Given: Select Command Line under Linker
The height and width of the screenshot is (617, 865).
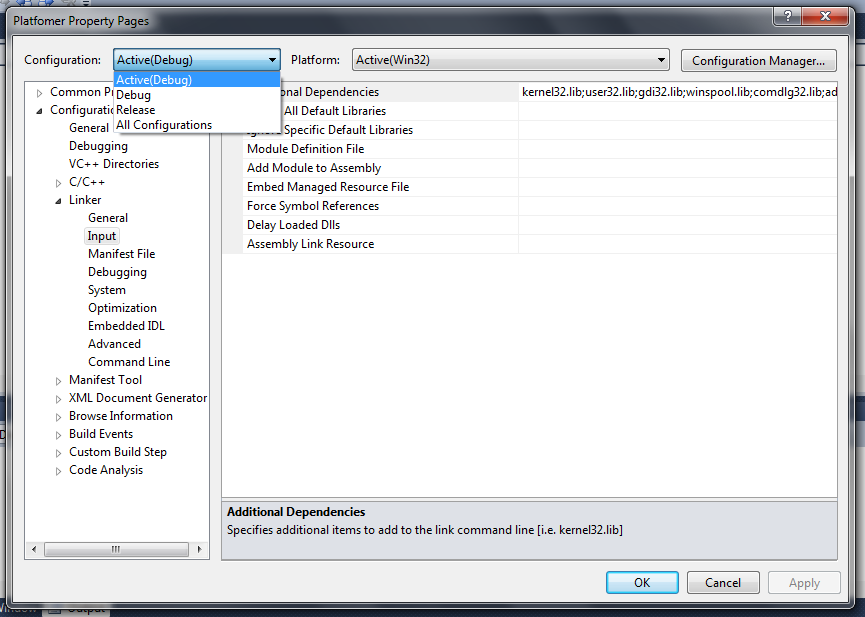Looking at the screenshot, I should [129, 362].
